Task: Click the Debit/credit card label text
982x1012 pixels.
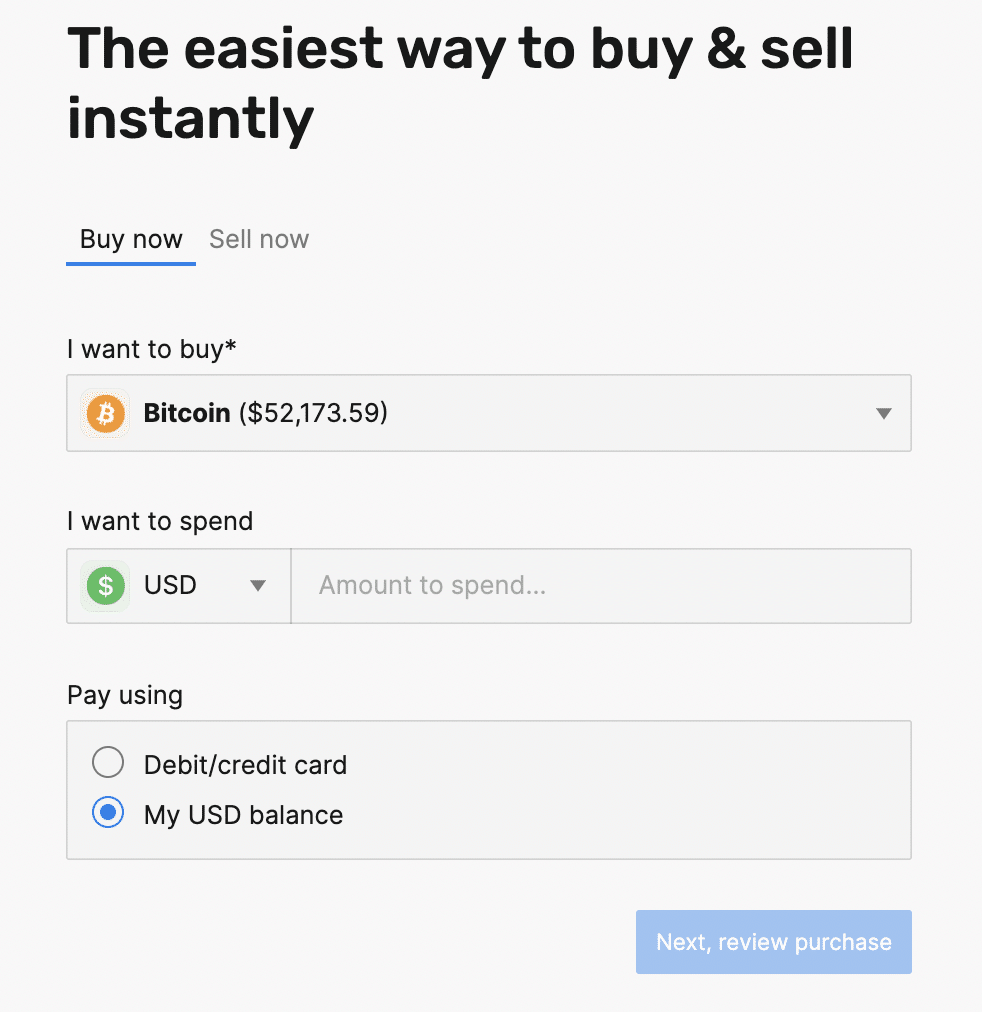Action: click(245, 765)
